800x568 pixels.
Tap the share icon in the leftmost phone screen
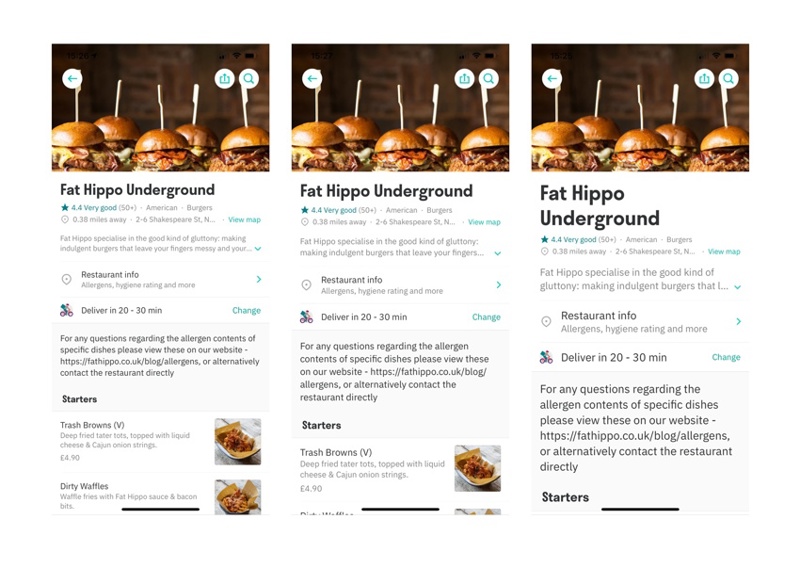(224, 79)
